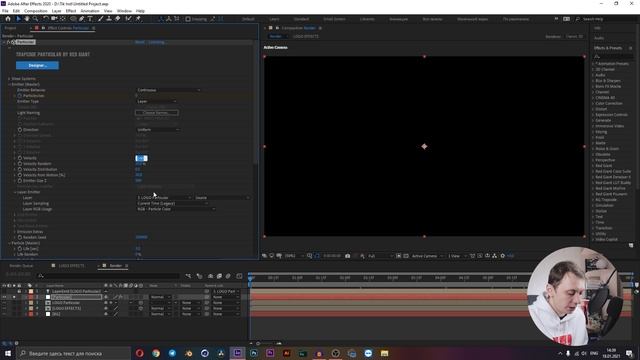Click the timeline composition flowchart icon

(x=188, y=276)
